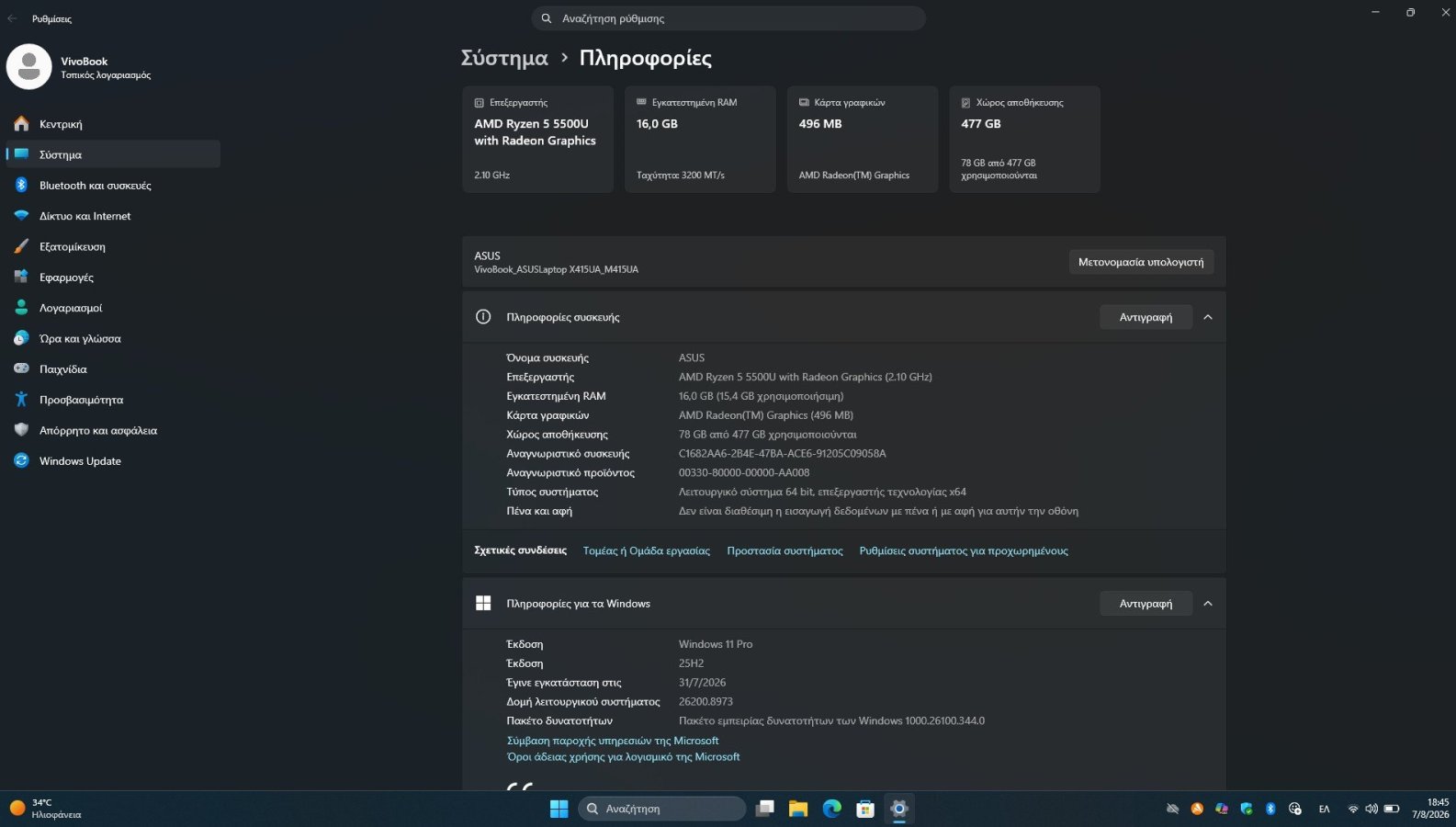
Task: Click the Windows Update sync icon
Action: pyautogui.click(x=21, y=461)
